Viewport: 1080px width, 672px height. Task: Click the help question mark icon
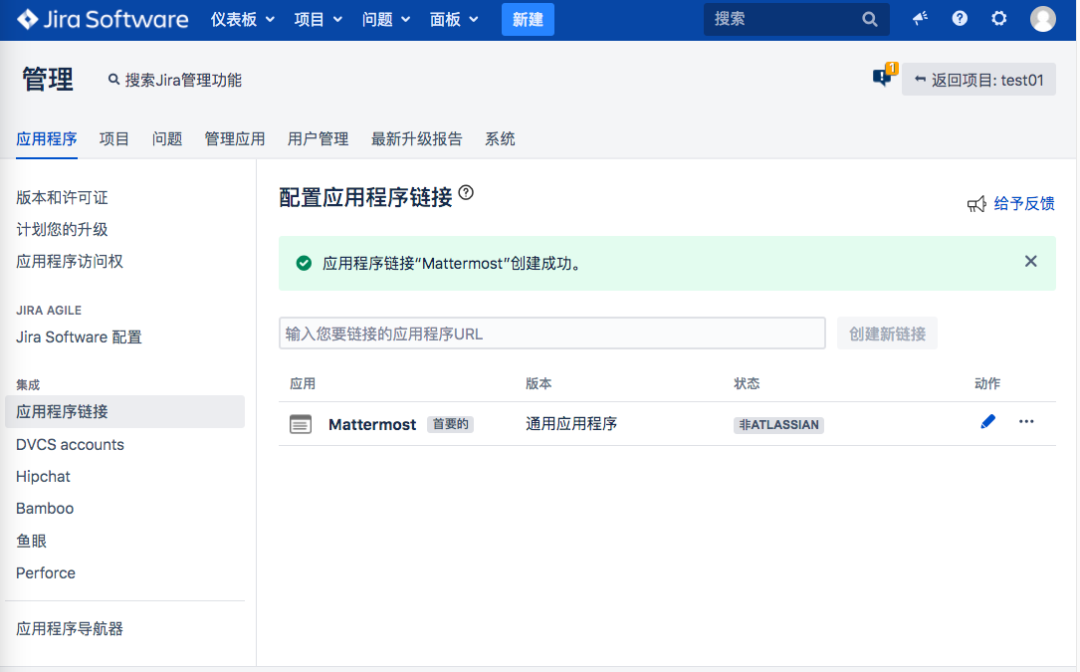click(x=959, y=19)
